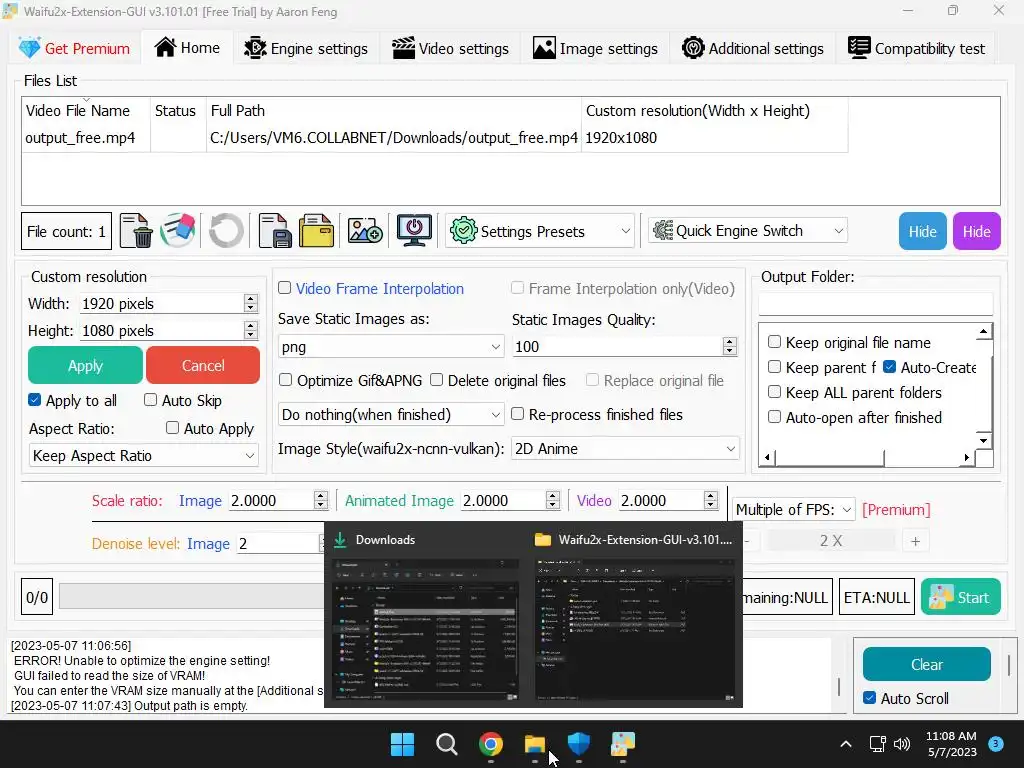Click the Clear log button

[927, 664]
